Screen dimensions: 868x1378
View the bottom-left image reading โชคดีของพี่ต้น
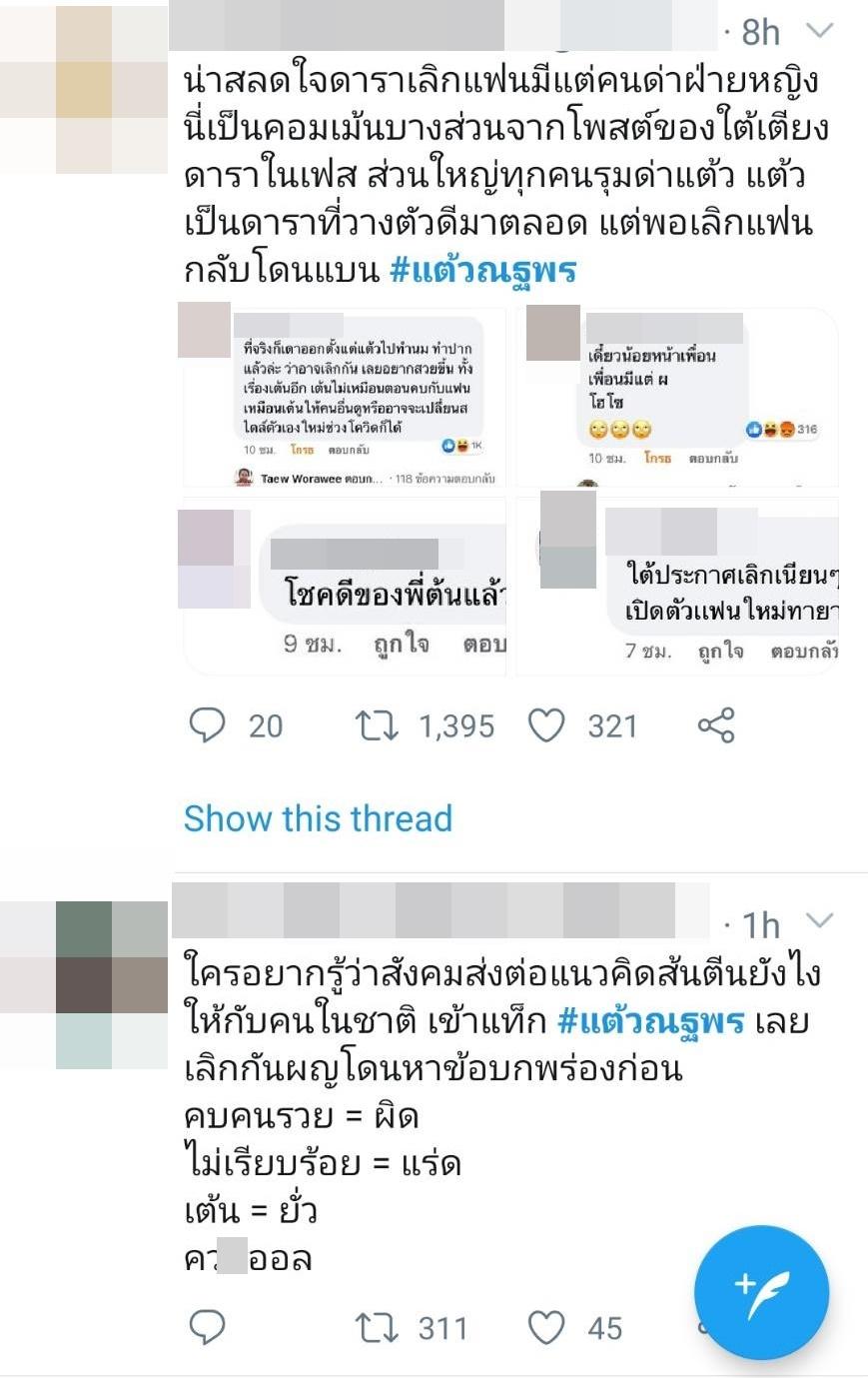click(x=344, y=585)
